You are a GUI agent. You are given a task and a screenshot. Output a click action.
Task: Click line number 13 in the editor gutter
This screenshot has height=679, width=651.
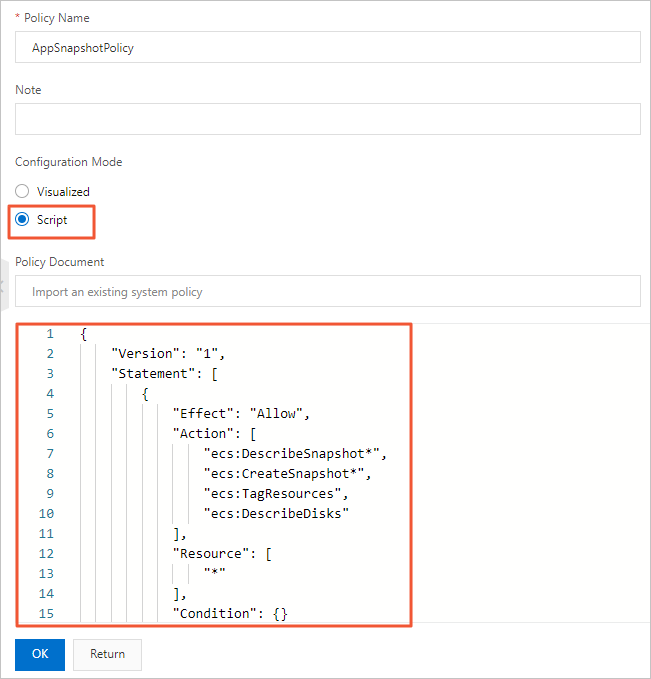[x=48, y=573]
